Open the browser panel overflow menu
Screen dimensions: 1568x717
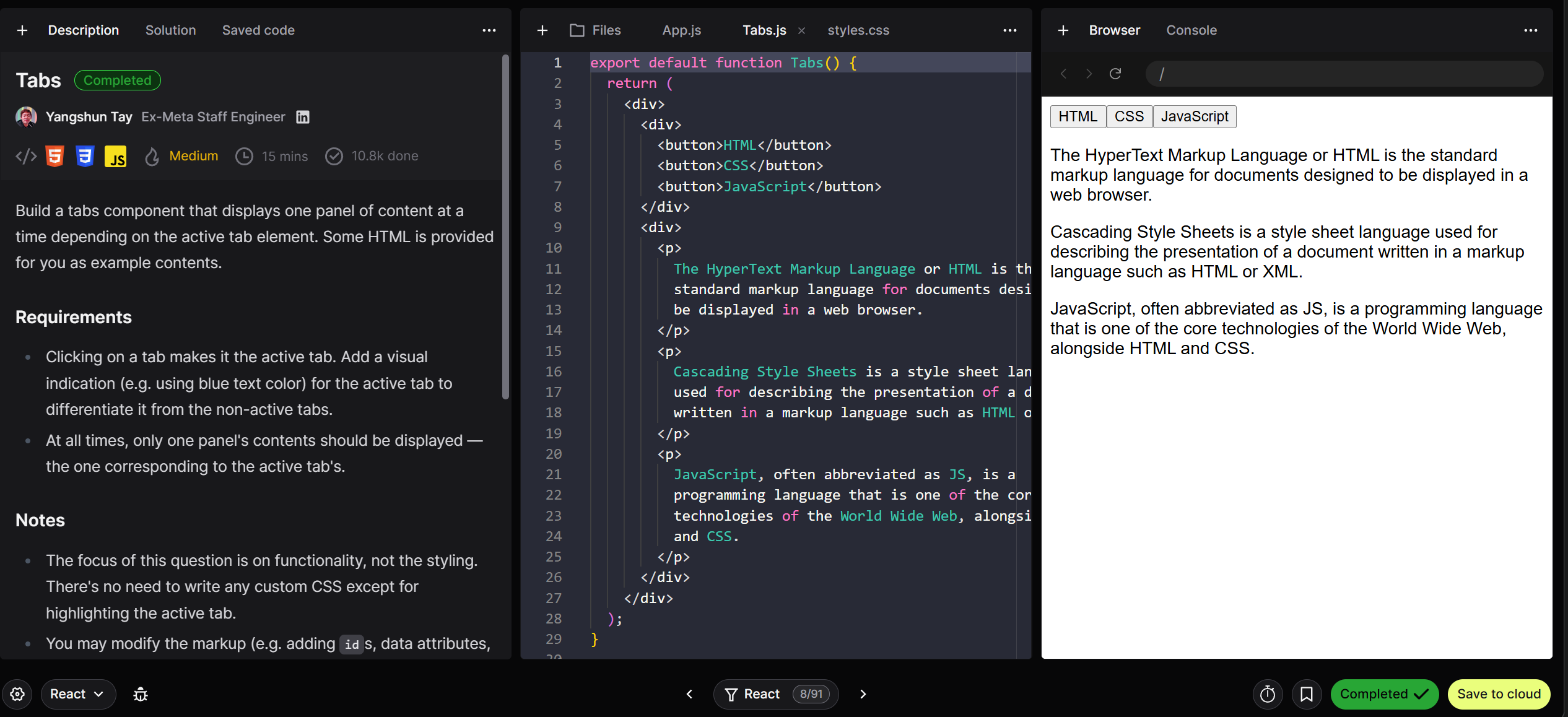[1531, 30]
